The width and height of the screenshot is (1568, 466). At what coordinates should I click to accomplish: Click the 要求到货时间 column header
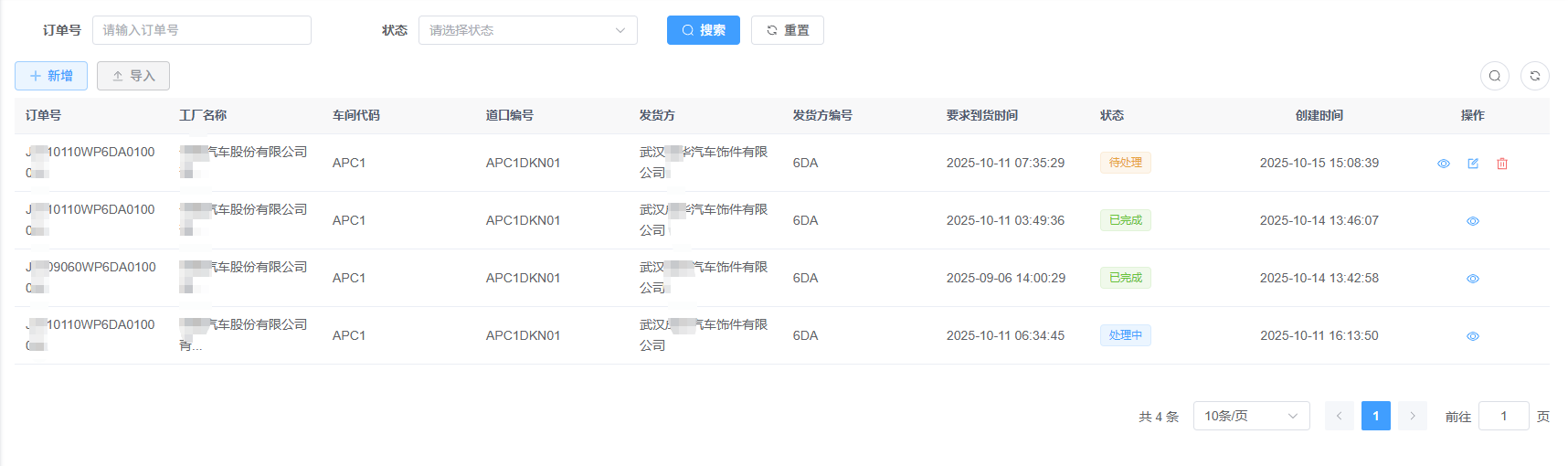pyautogui.click(x=982, y=115)
